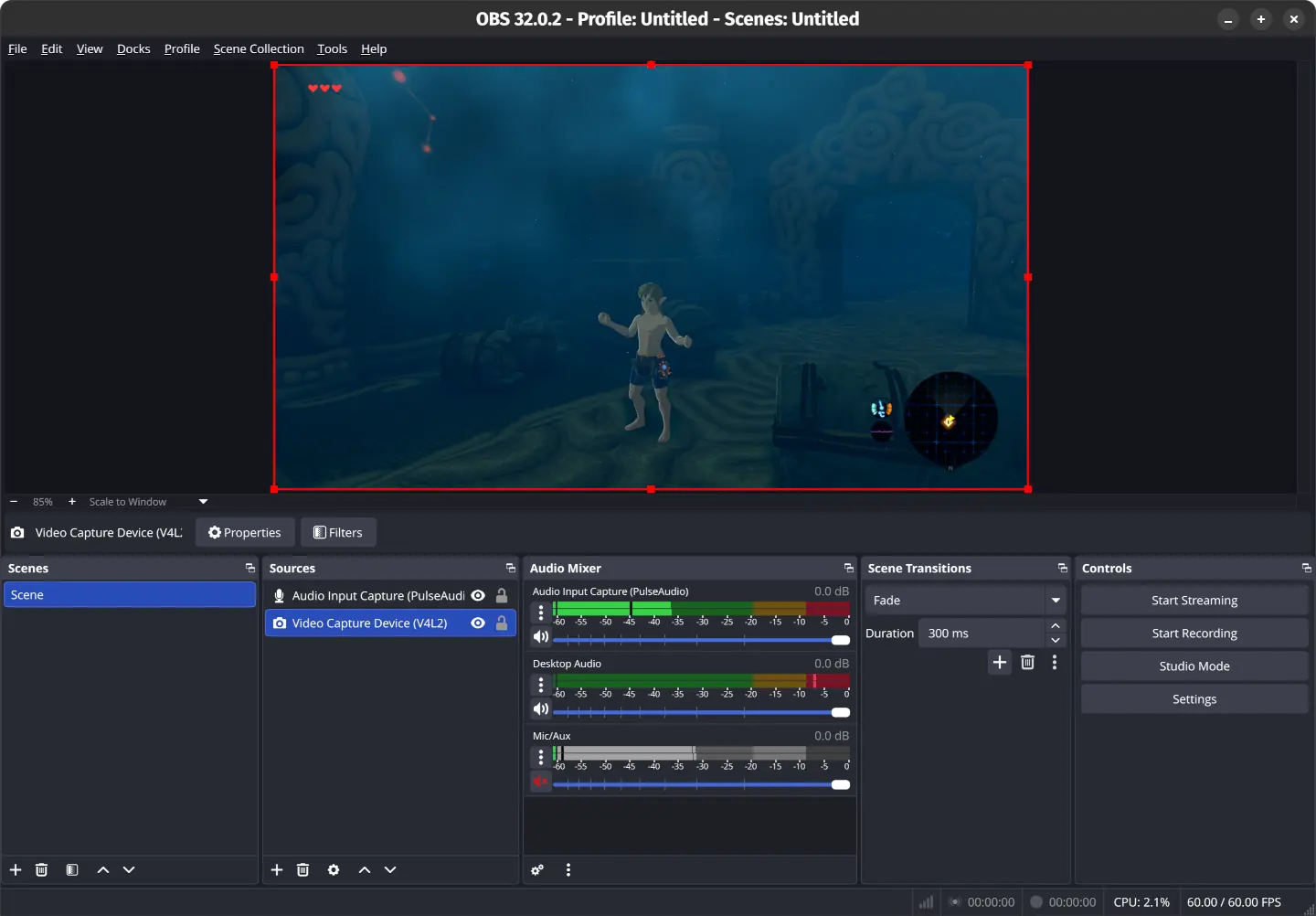Open source properties via the gear icon
This screenshot has height=916, width=1316.
click(334, 869)
